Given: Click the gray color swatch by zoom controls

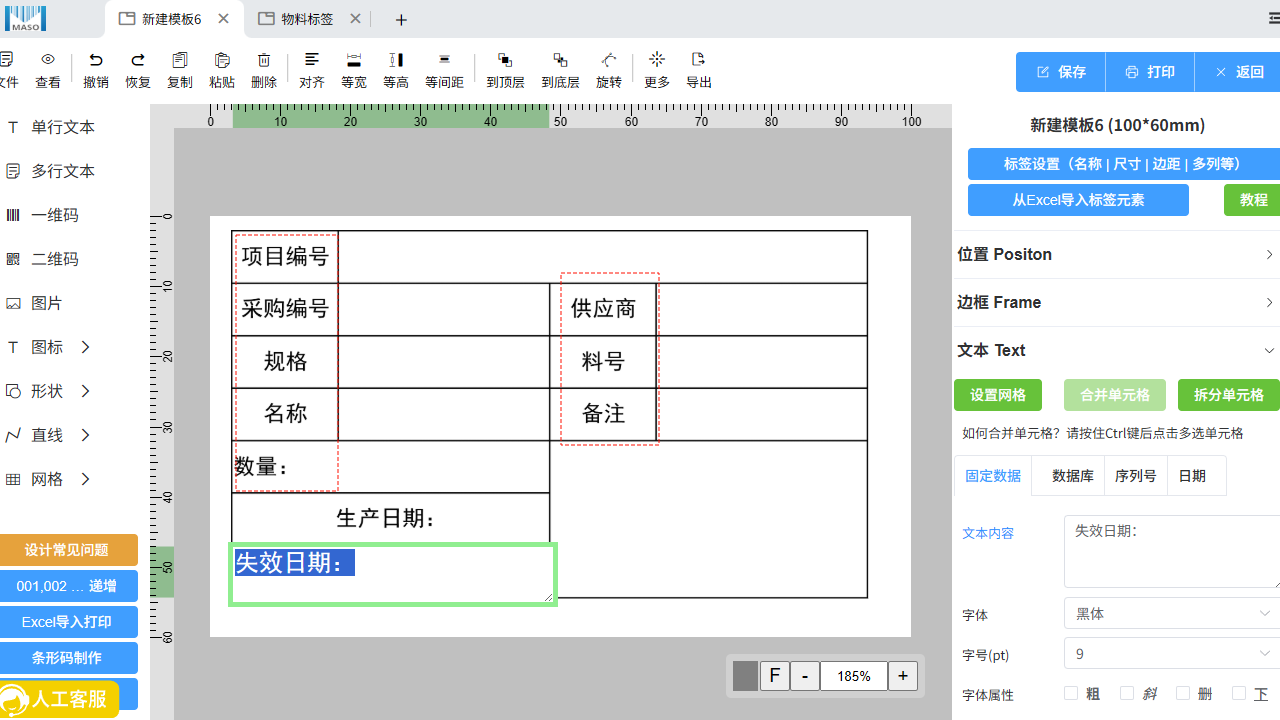Looking at the screenshot, I should click(745, 676).
